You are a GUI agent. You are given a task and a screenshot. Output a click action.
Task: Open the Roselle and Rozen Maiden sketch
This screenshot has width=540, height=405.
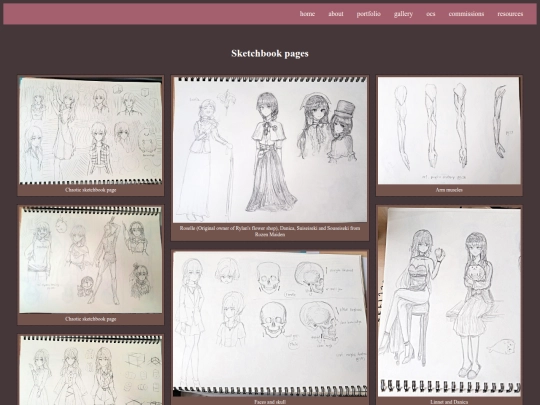click(270, 150)
